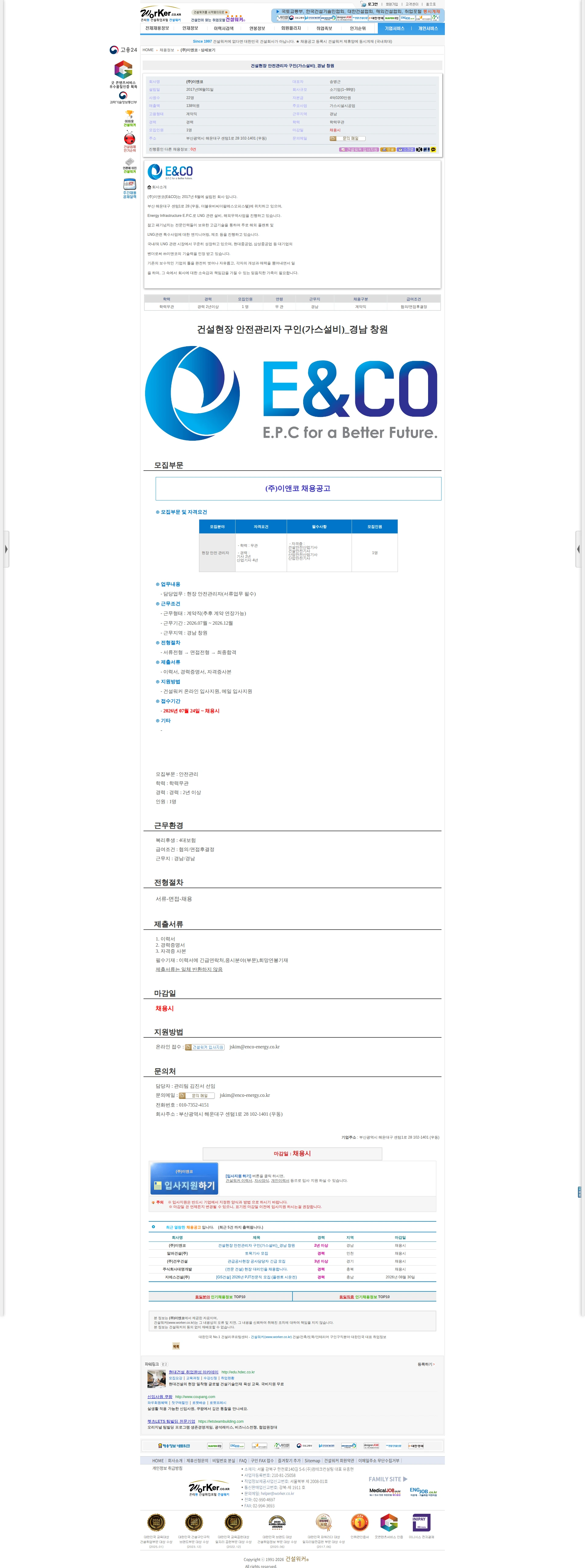
Task: Open the 고객센터 link at top
Action: click(x=412, y=4)
